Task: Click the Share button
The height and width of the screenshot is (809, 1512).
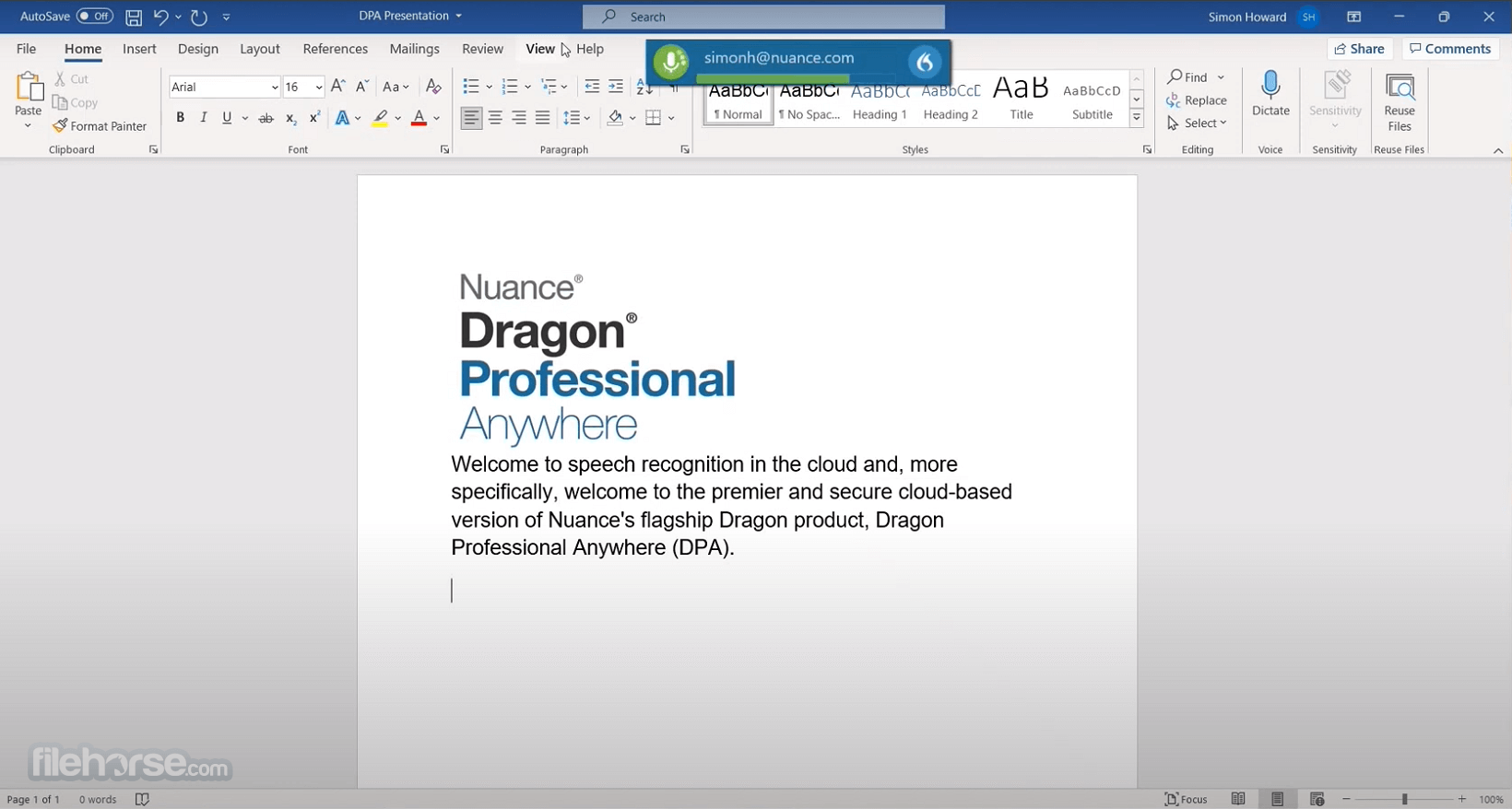Action: [x=1360, y=49]
